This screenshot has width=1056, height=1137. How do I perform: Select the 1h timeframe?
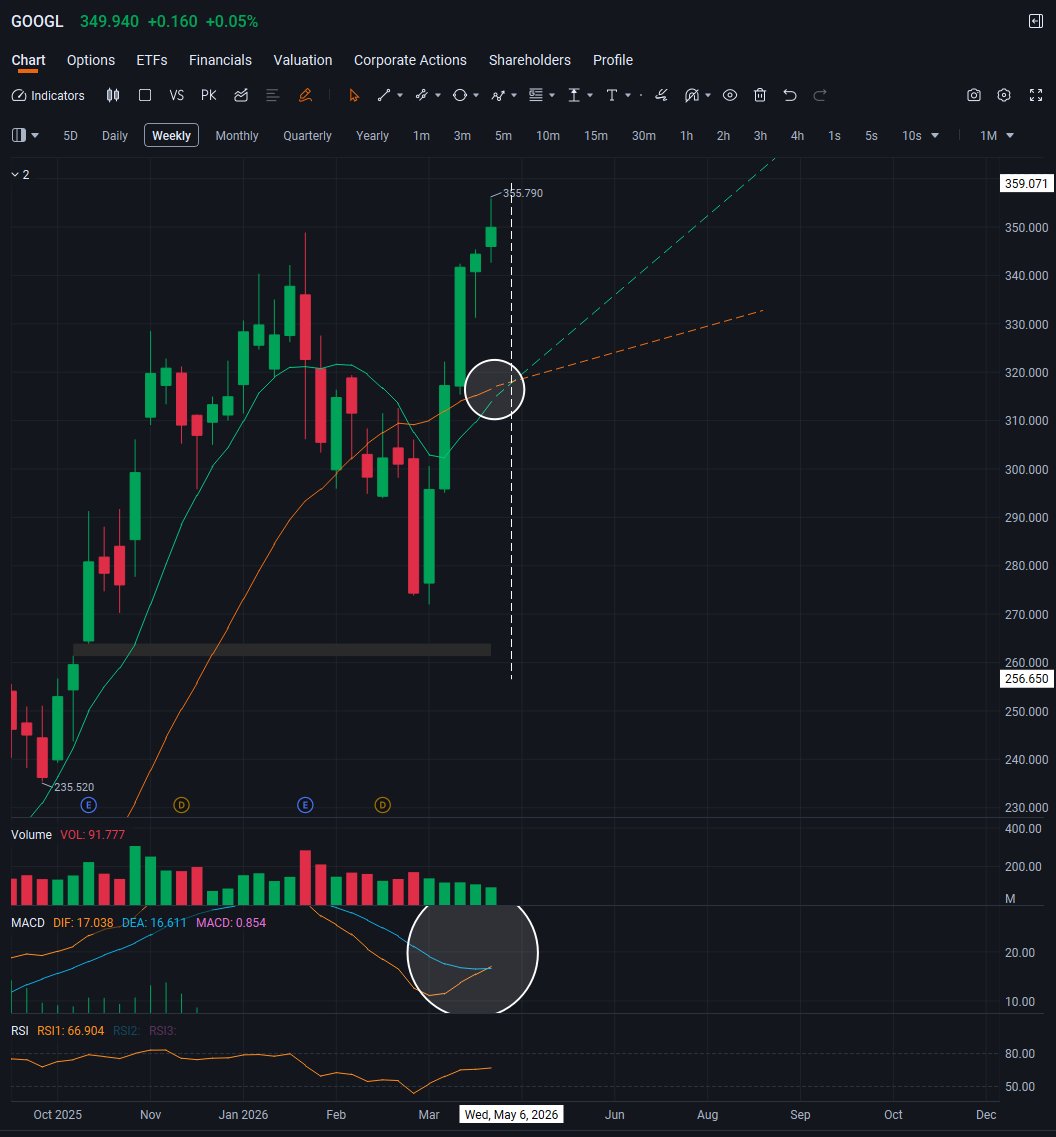tap(686, 136)
